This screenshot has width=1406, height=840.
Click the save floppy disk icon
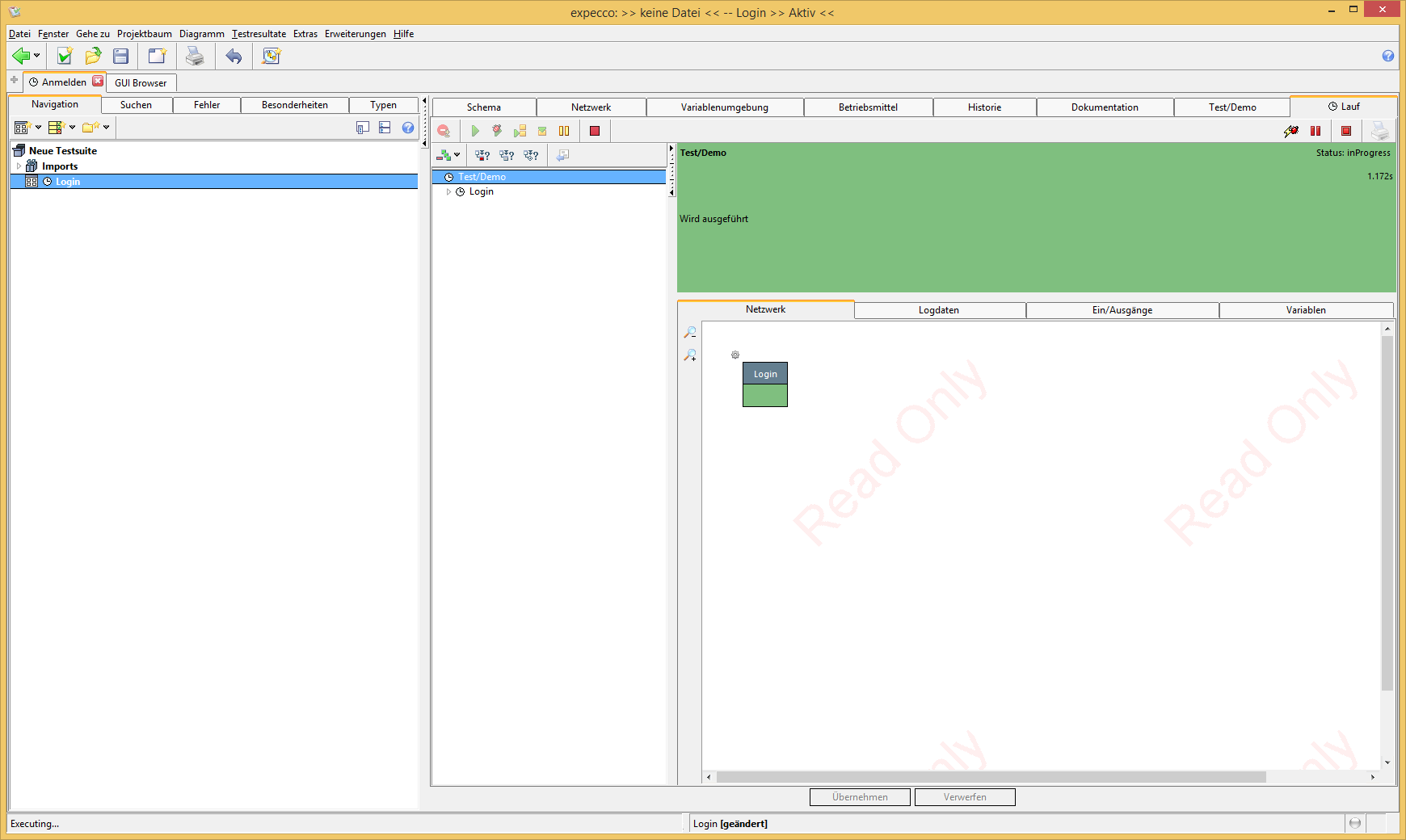click(121, 56)
